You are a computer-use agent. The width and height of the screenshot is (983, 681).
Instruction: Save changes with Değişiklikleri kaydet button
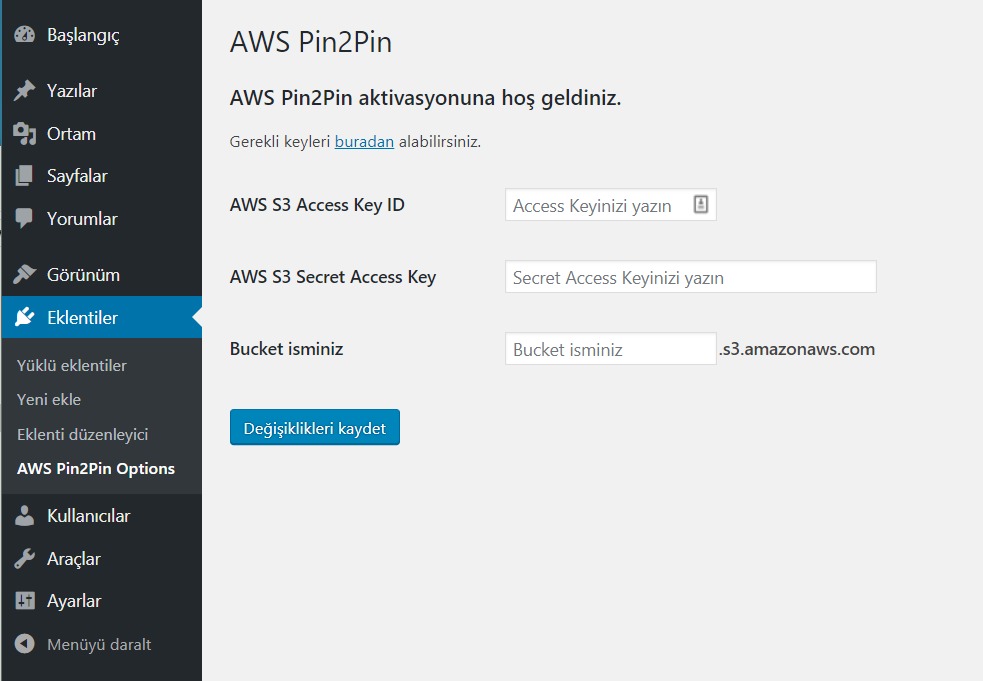click(315, 428)
